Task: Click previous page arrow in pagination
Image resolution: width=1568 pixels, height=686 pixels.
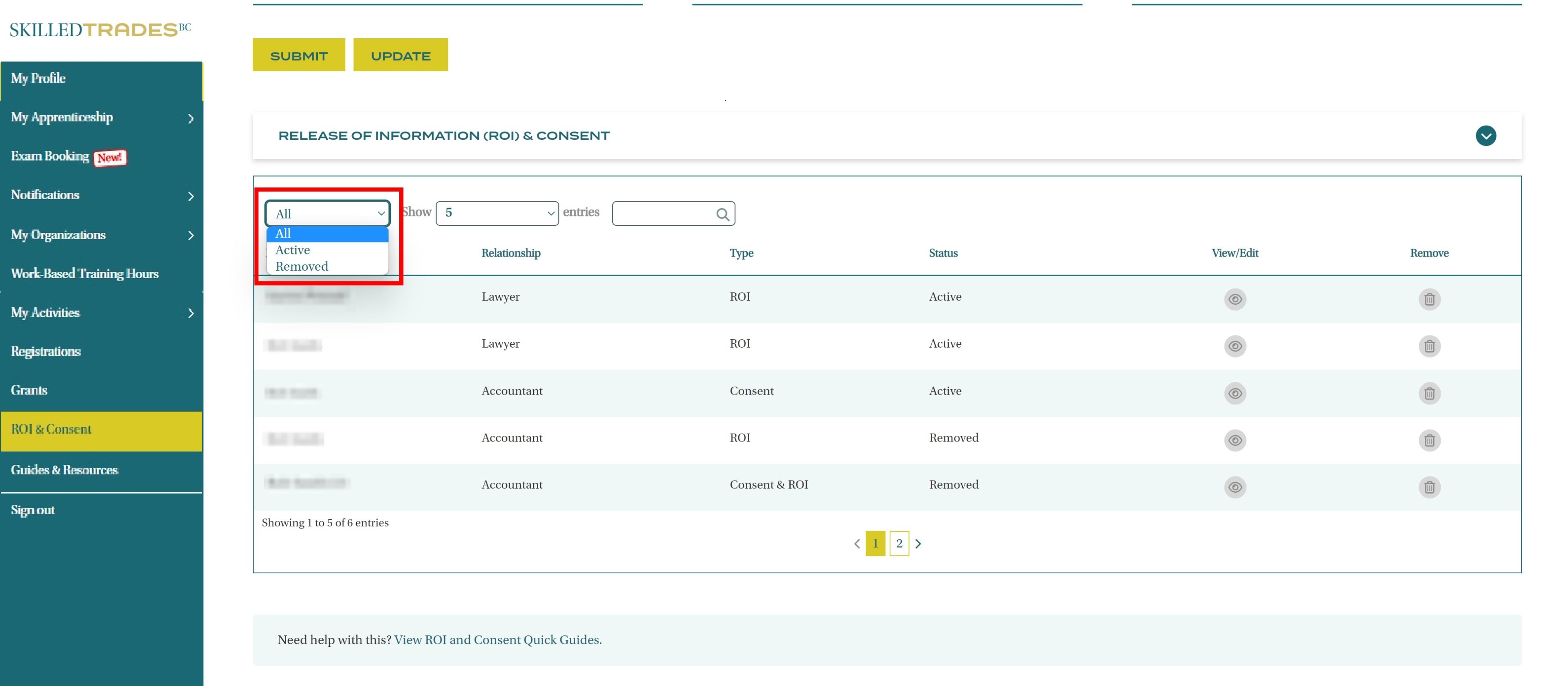Action: pos(856,543)
